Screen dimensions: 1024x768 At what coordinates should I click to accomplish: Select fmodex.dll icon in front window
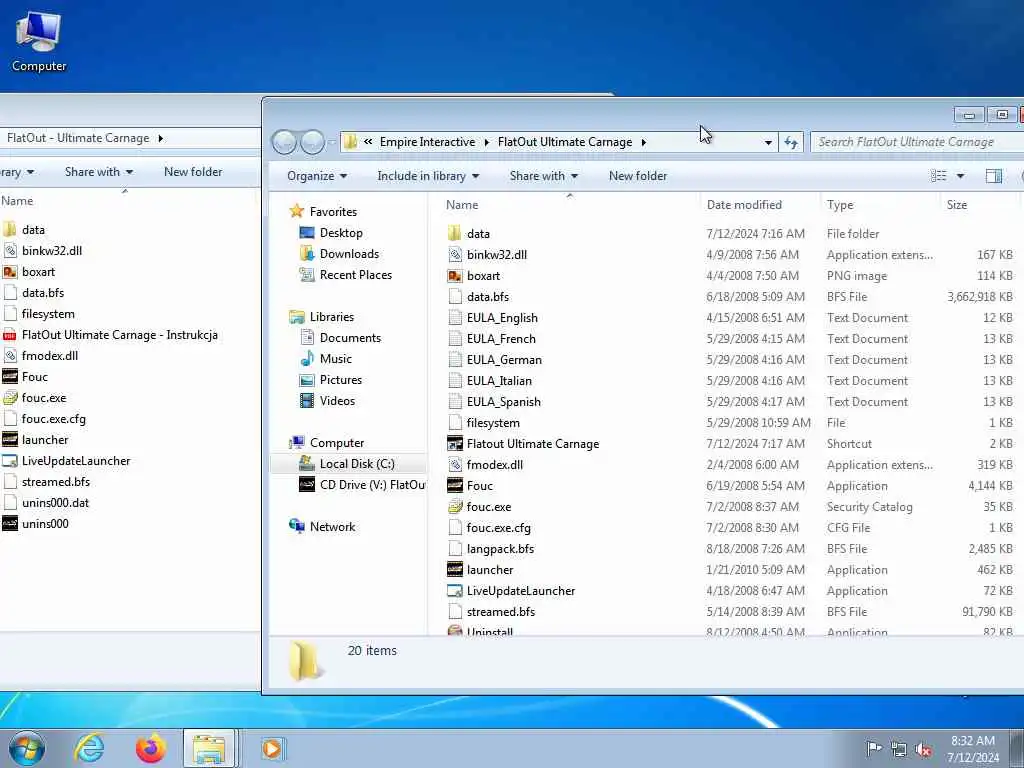(455, 464)
